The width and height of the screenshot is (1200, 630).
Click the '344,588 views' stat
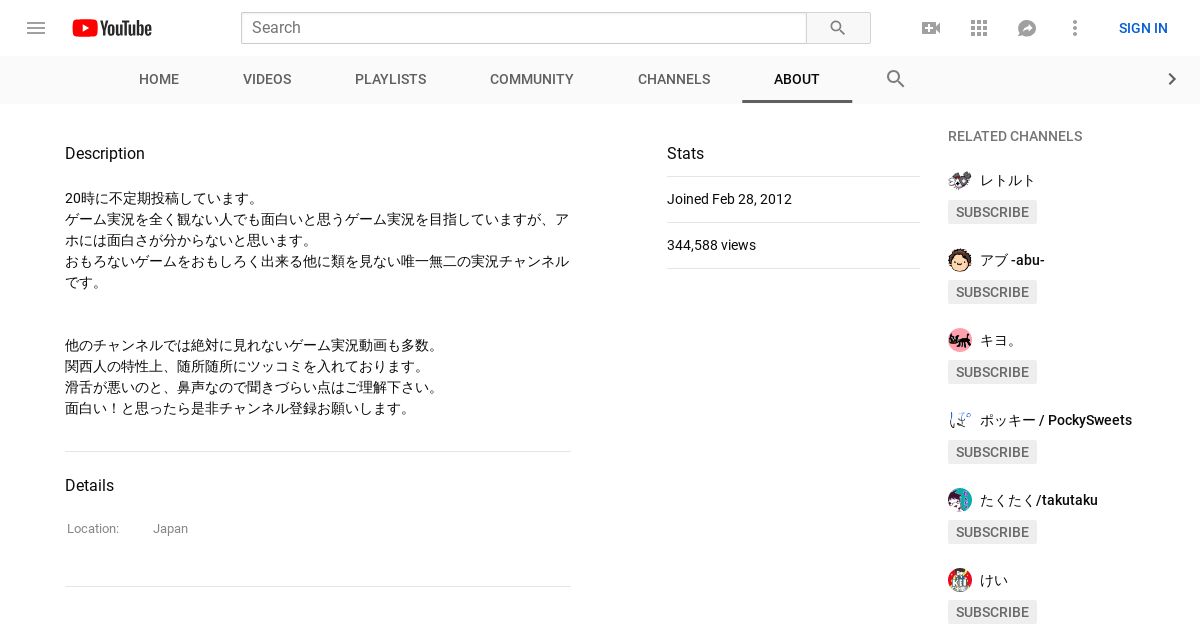tap(711, 245)
